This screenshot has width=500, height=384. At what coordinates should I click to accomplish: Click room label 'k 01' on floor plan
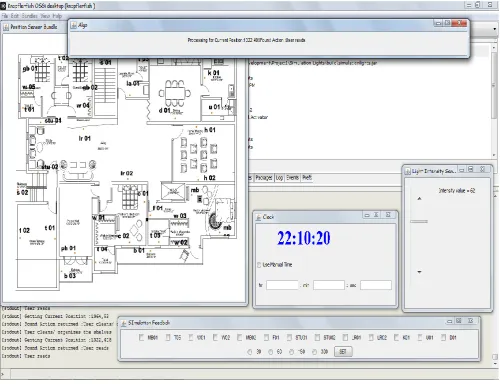213,73
